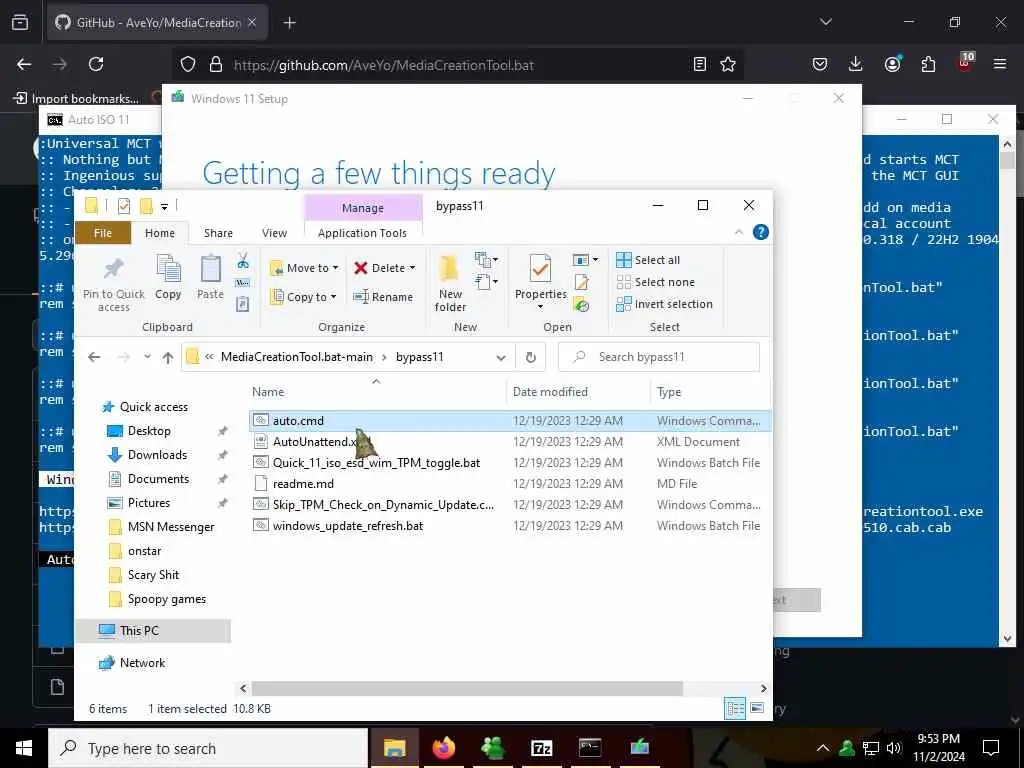Open the New item dropdown in ribbon
Screen dimensions: 1024x768
coord(487,260)
